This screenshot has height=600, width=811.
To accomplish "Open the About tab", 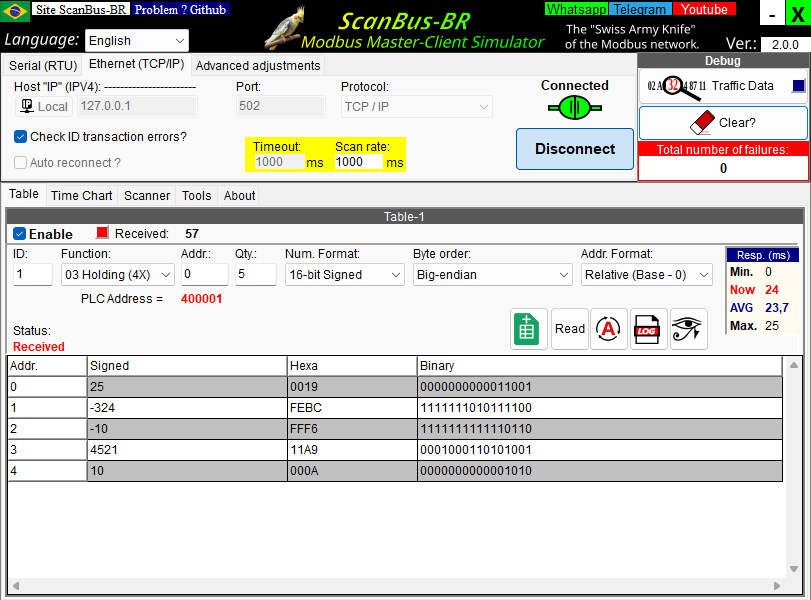I will pyautogui.click(x=239, y=196).
